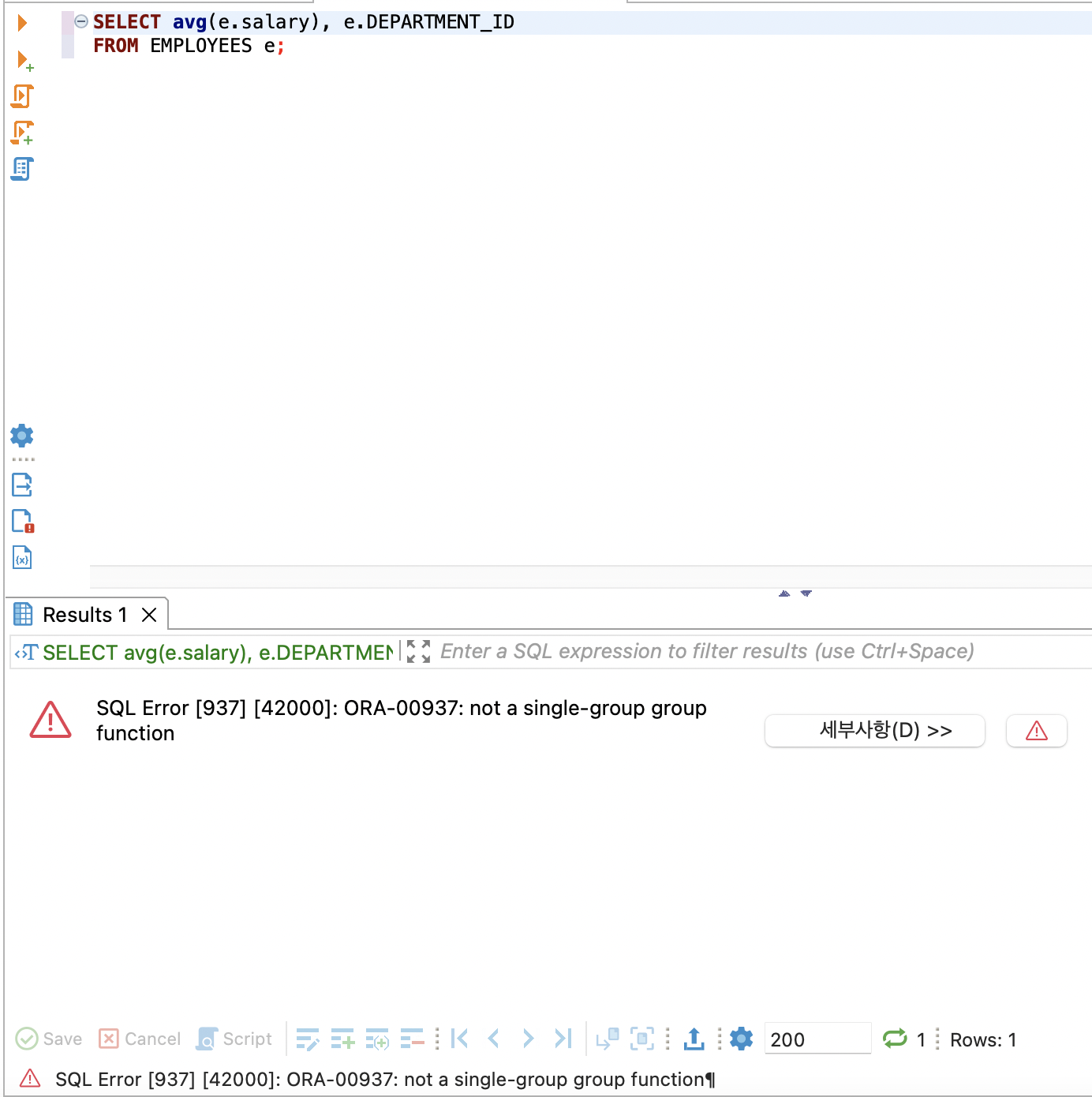
Task: Click the EMPLOYEES table name in editor
Action: 201,46
